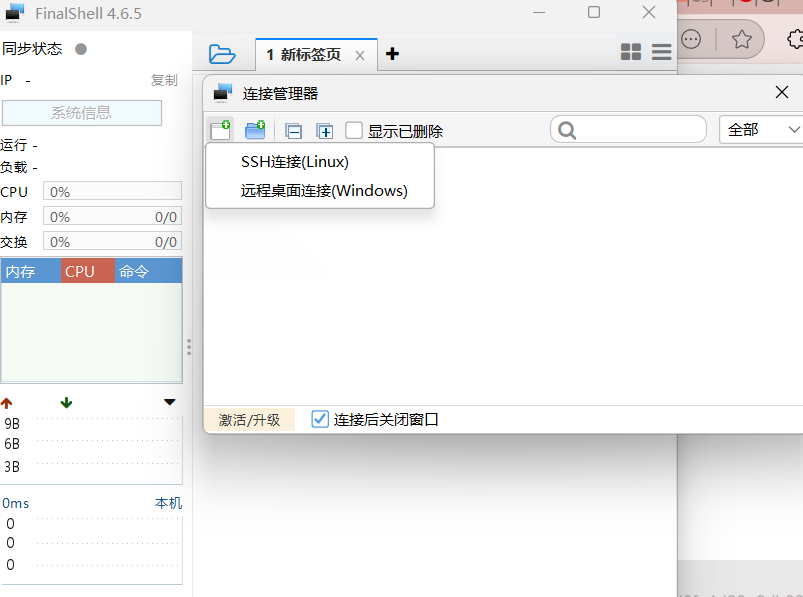Click the 命令 column header
The image size is (803, 597).
(149, 271)
